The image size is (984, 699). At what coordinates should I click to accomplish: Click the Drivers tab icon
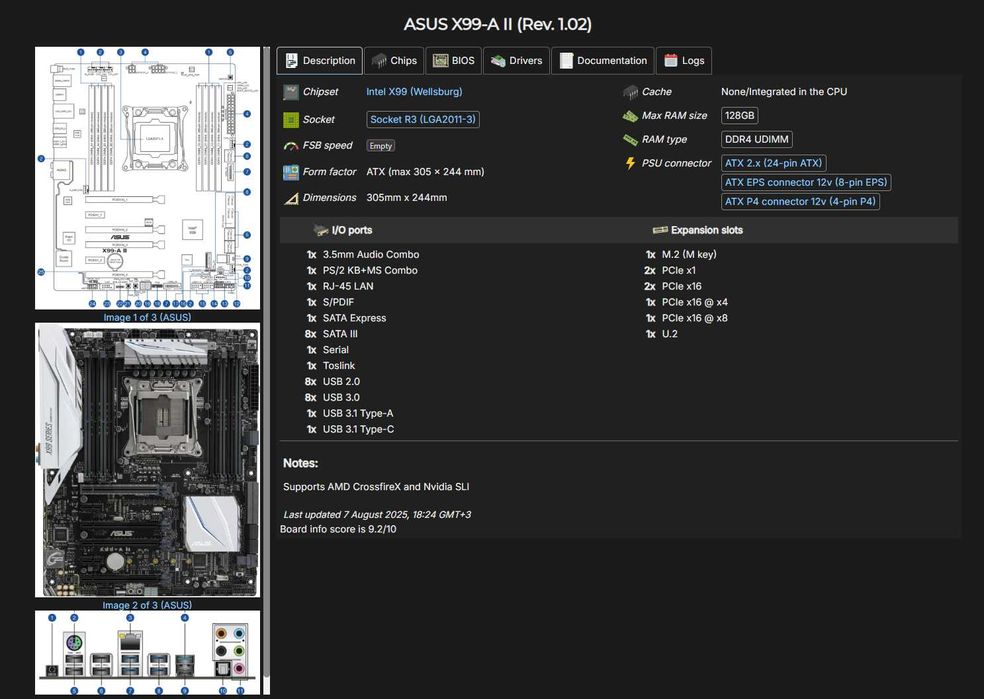[x=498, y=61]
